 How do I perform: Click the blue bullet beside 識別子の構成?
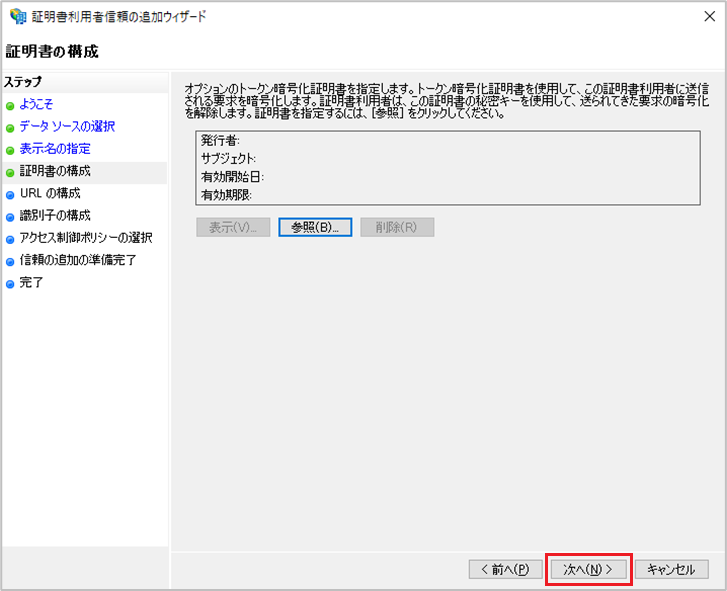tap(10, 217)
